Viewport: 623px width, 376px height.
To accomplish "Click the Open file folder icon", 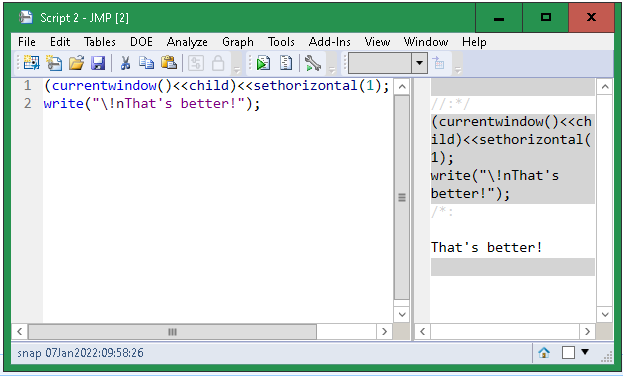I will (76, 63).
